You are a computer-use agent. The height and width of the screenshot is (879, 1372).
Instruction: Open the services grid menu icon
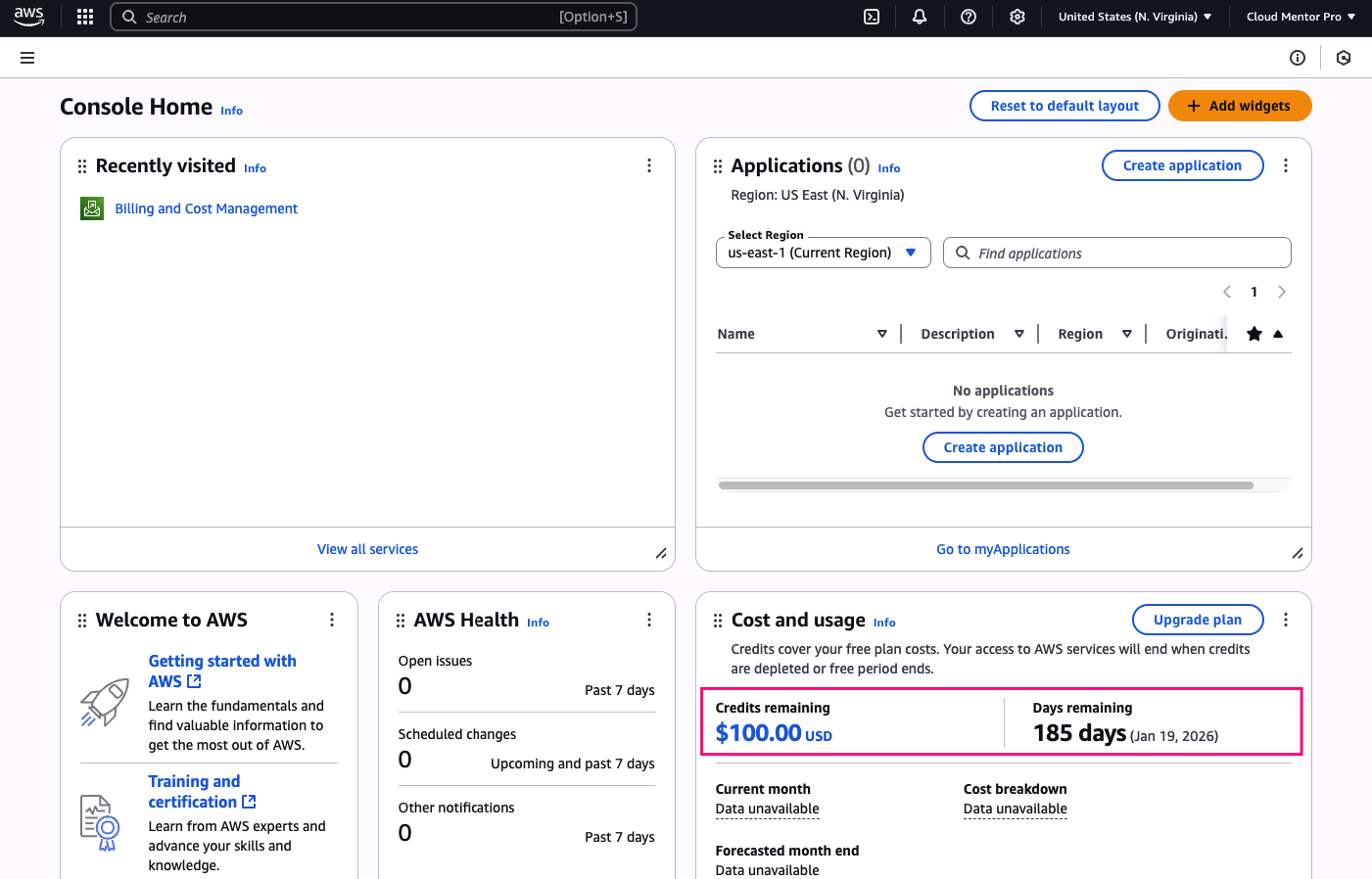[85, 17]
